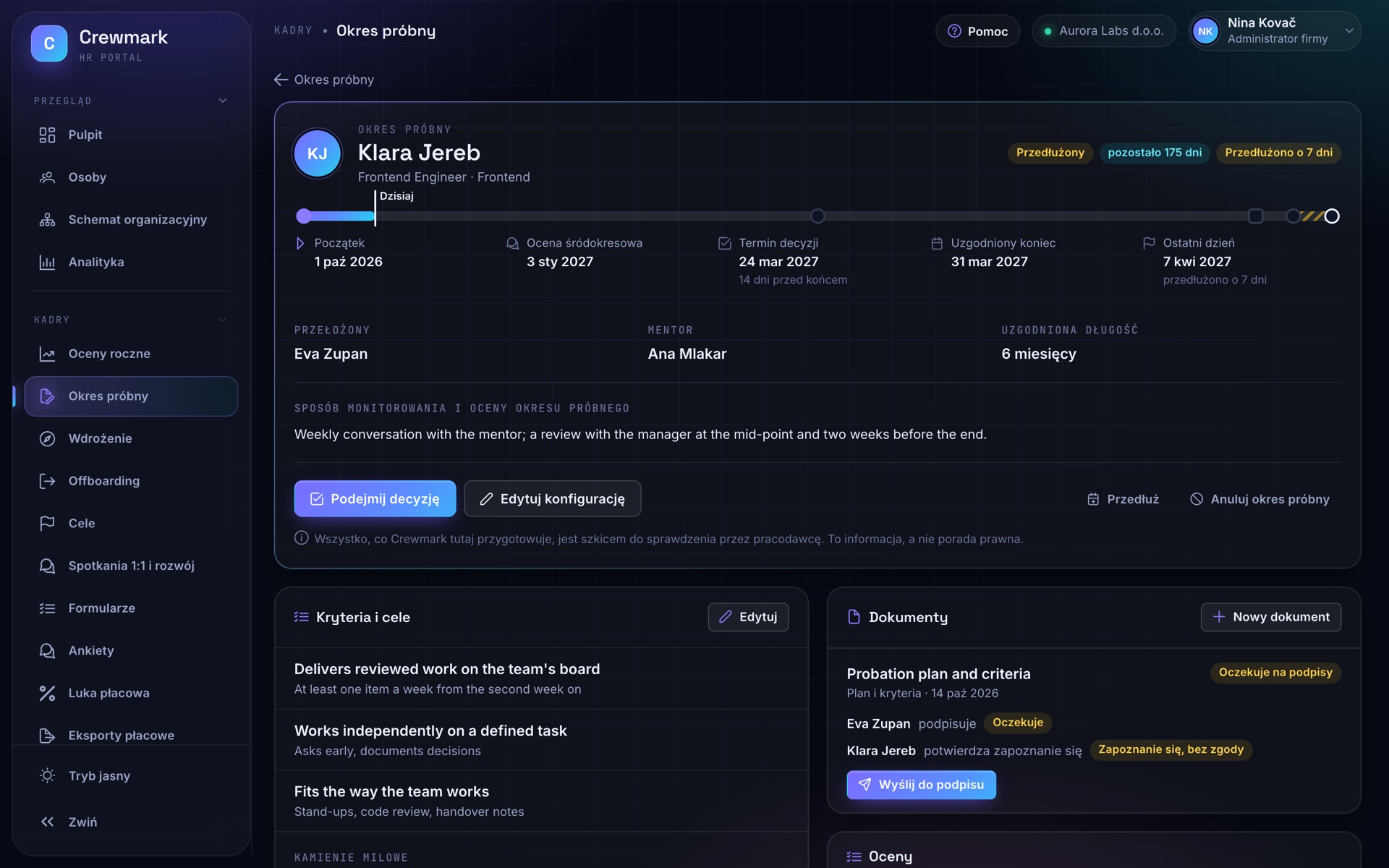Open the Eksporty płacowe icon

coord(47,736)
